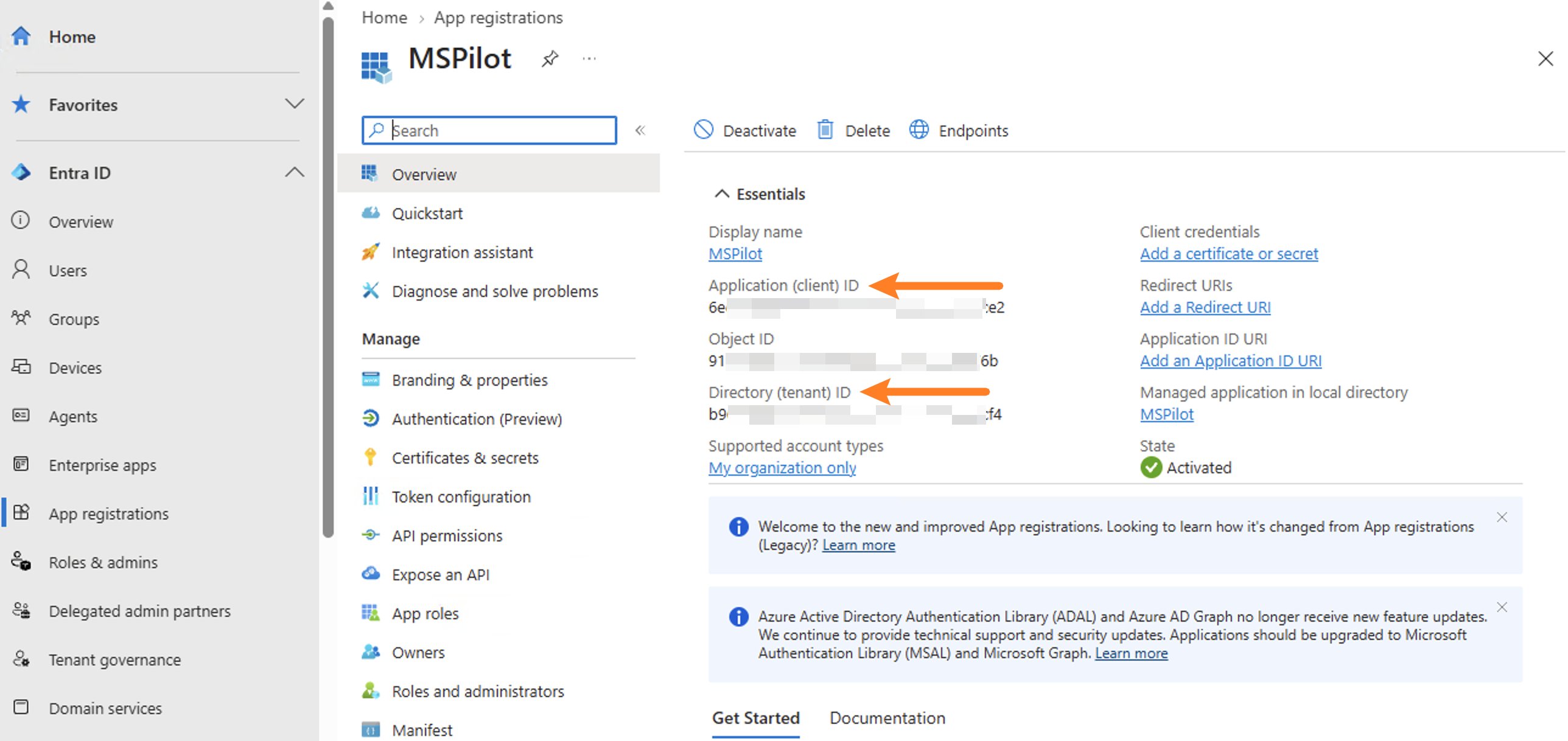The image size is (1568, 741).
Task: Open the more options ellipsis next to MSPilot
Action: (x=589, y=59)
